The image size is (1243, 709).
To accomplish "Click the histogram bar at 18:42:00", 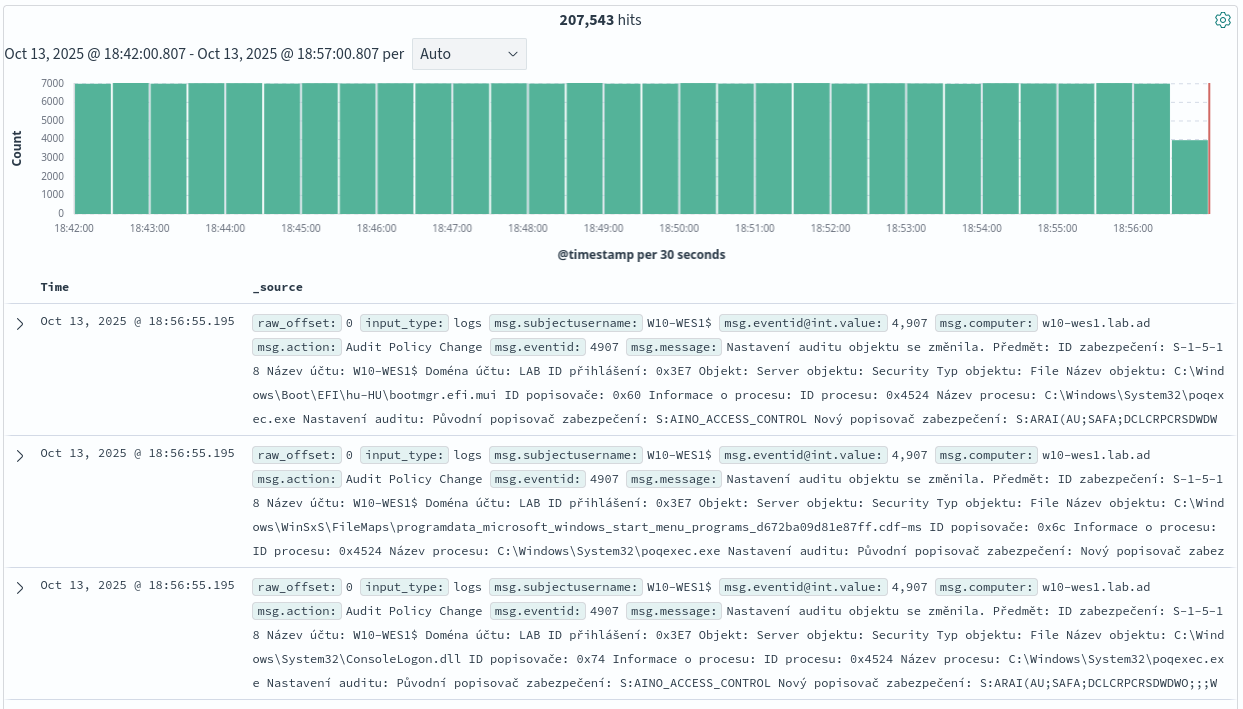I will coord(93,148).
